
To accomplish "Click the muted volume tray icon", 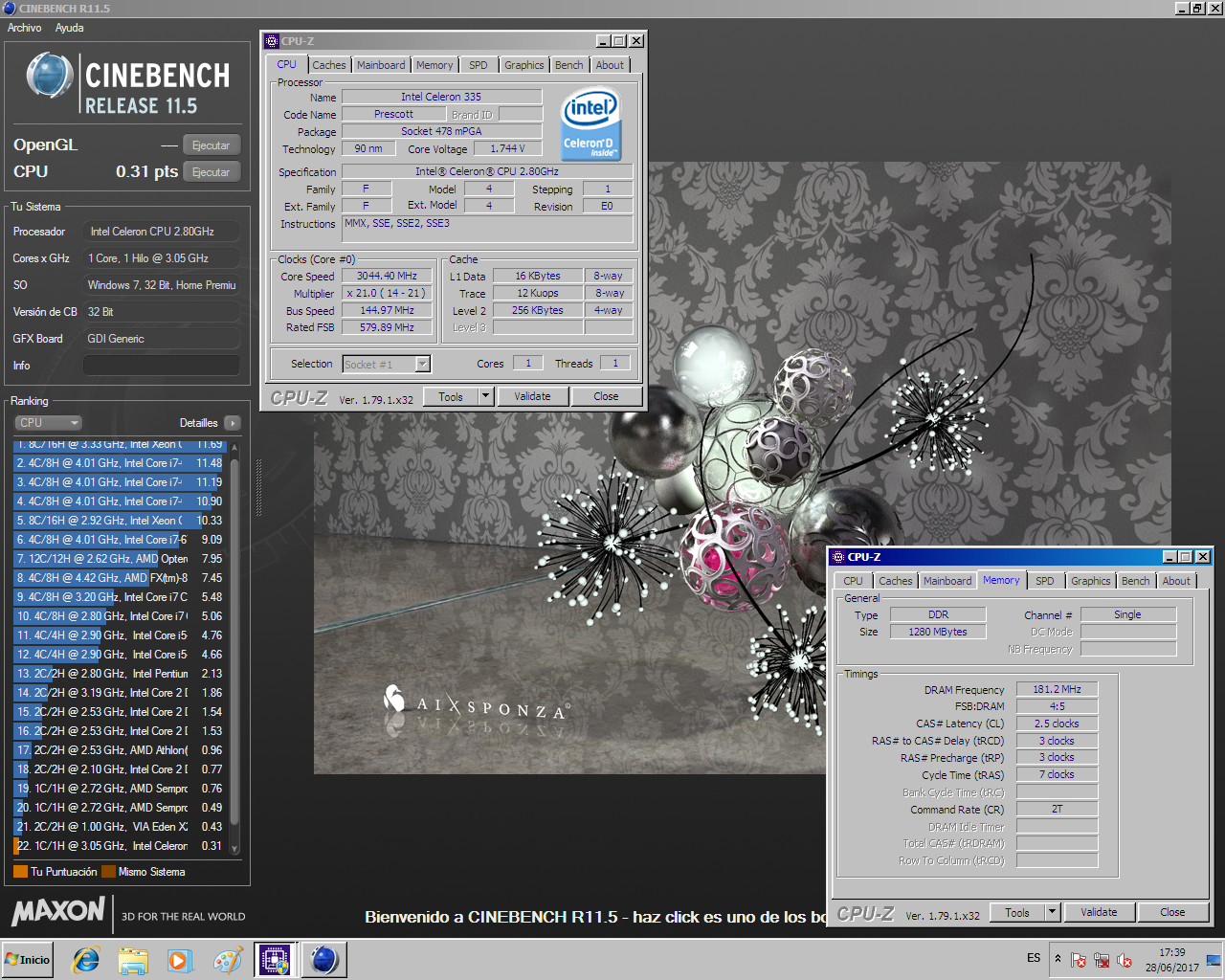I will [1125, 960].
